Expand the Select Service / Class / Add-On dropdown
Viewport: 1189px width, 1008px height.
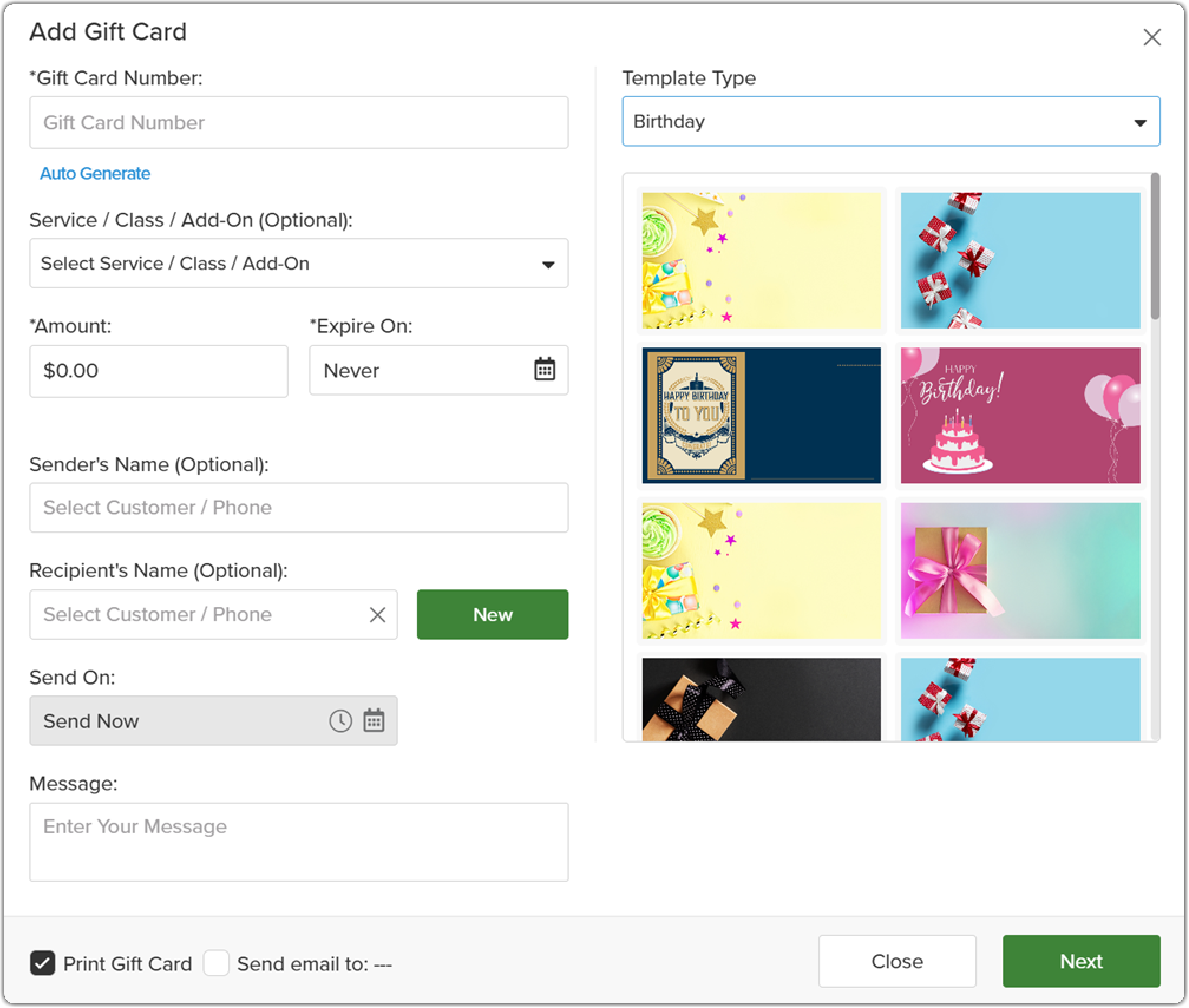click(x=299, y=263)
